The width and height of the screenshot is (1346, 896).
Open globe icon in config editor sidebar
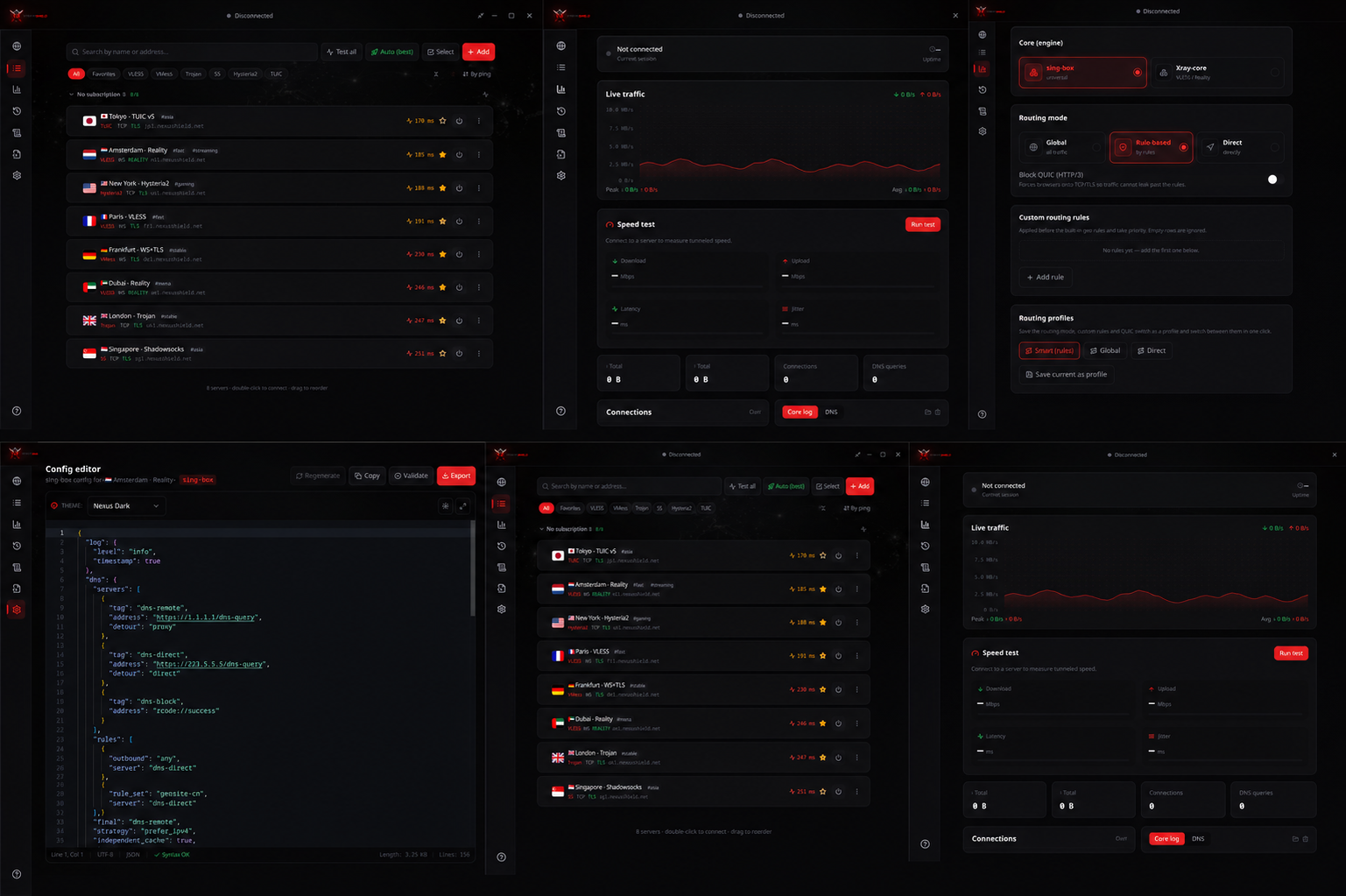point(17,481)
